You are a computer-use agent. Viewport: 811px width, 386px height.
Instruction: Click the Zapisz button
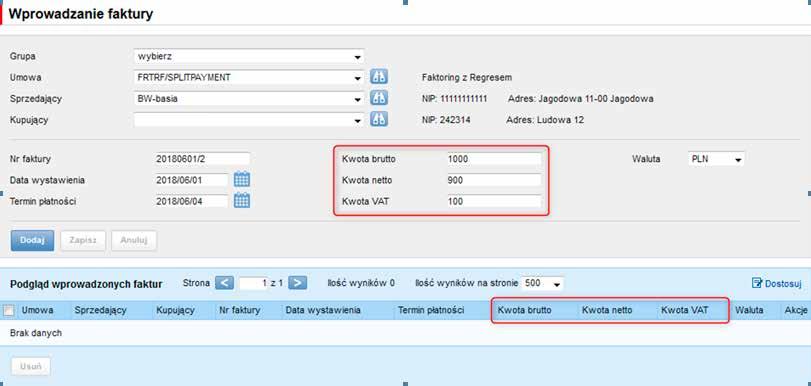click(83, 241)
